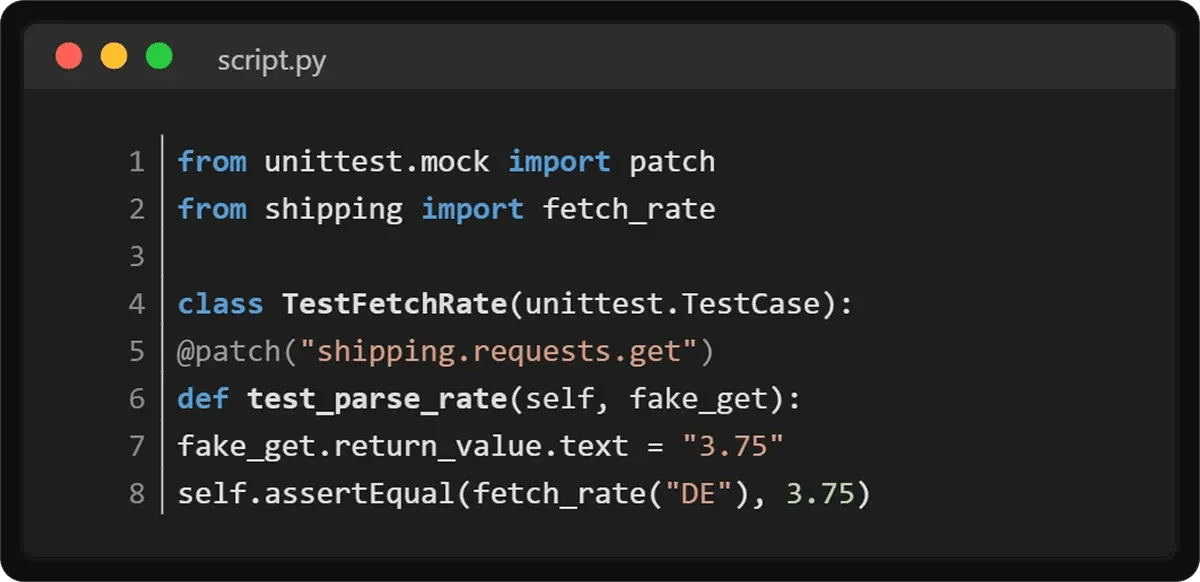Click the word patch on line 1
Screen dimensions: 1200x582
click(672, 162)
